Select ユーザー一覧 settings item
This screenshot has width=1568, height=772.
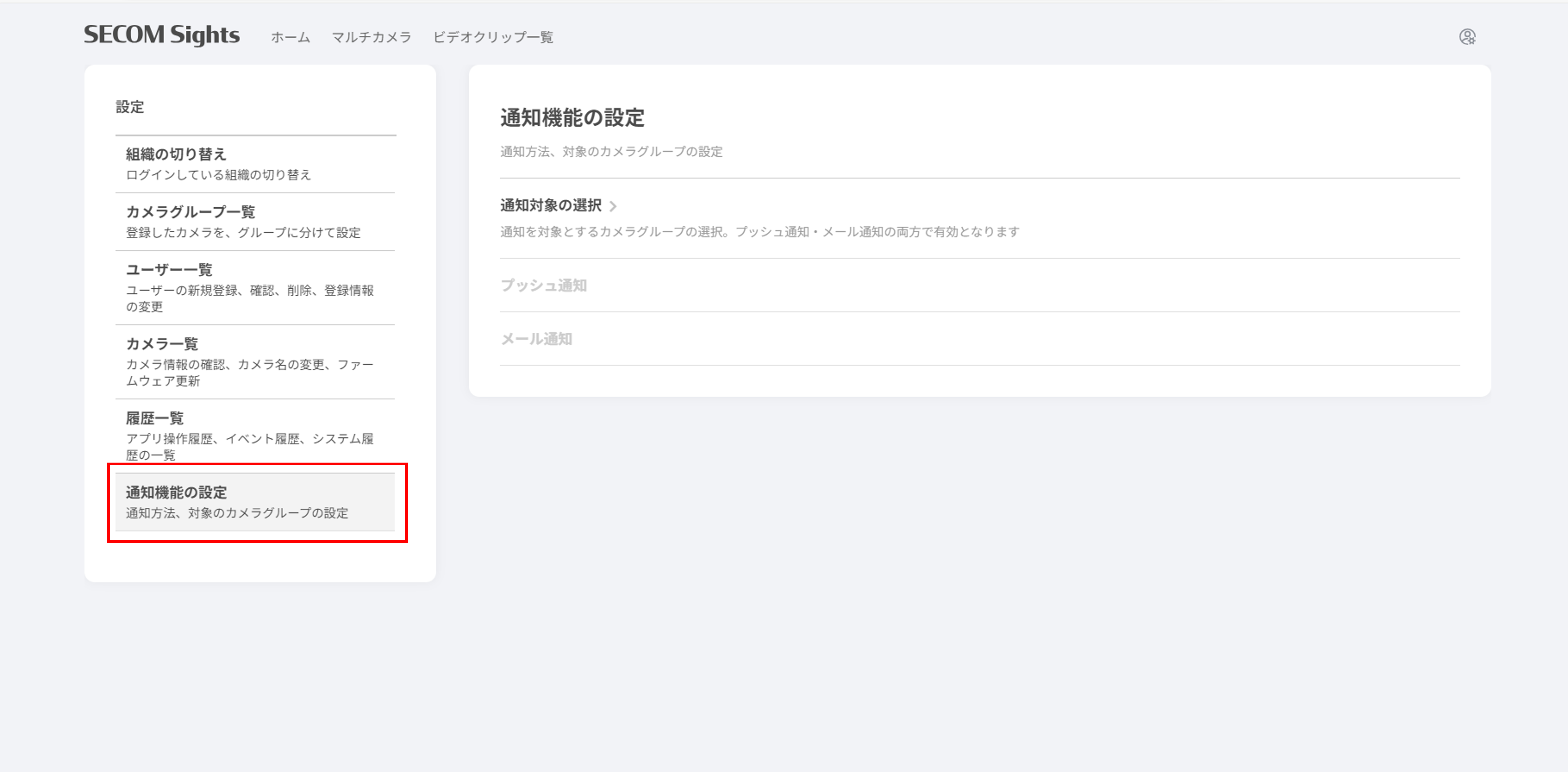(x=255, y=287)
